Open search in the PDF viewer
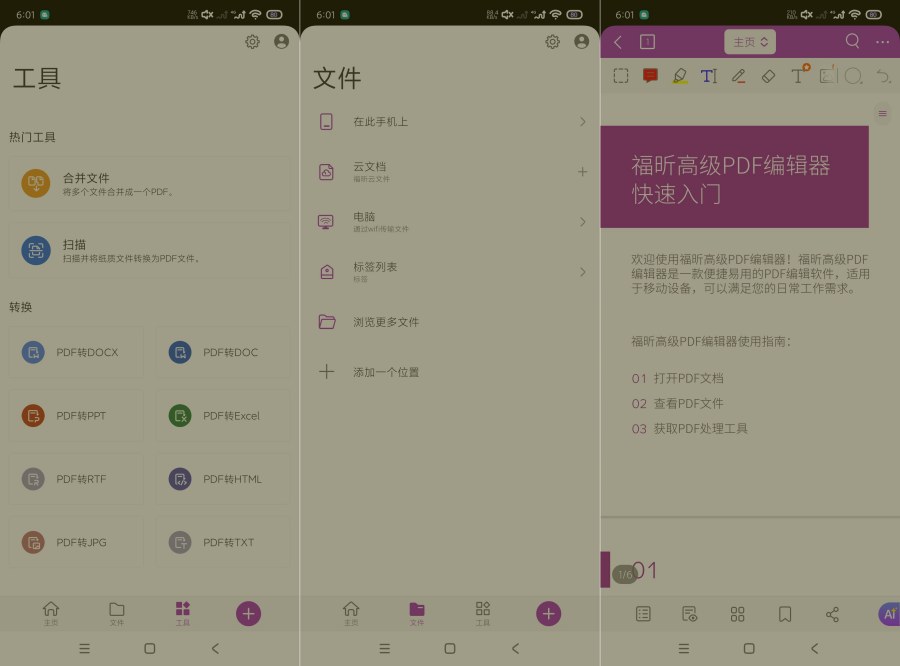The width and height of the screenshot is (900, 666). click(x=852, y=41)
